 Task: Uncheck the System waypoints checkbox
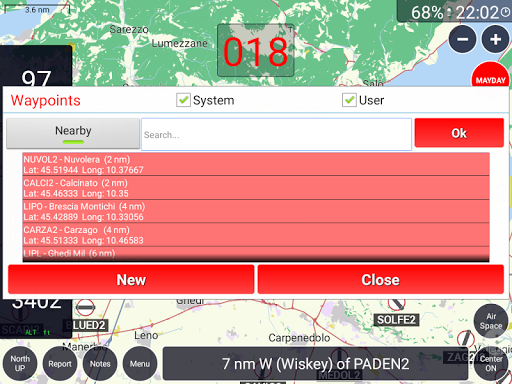[x=183, y=100]
